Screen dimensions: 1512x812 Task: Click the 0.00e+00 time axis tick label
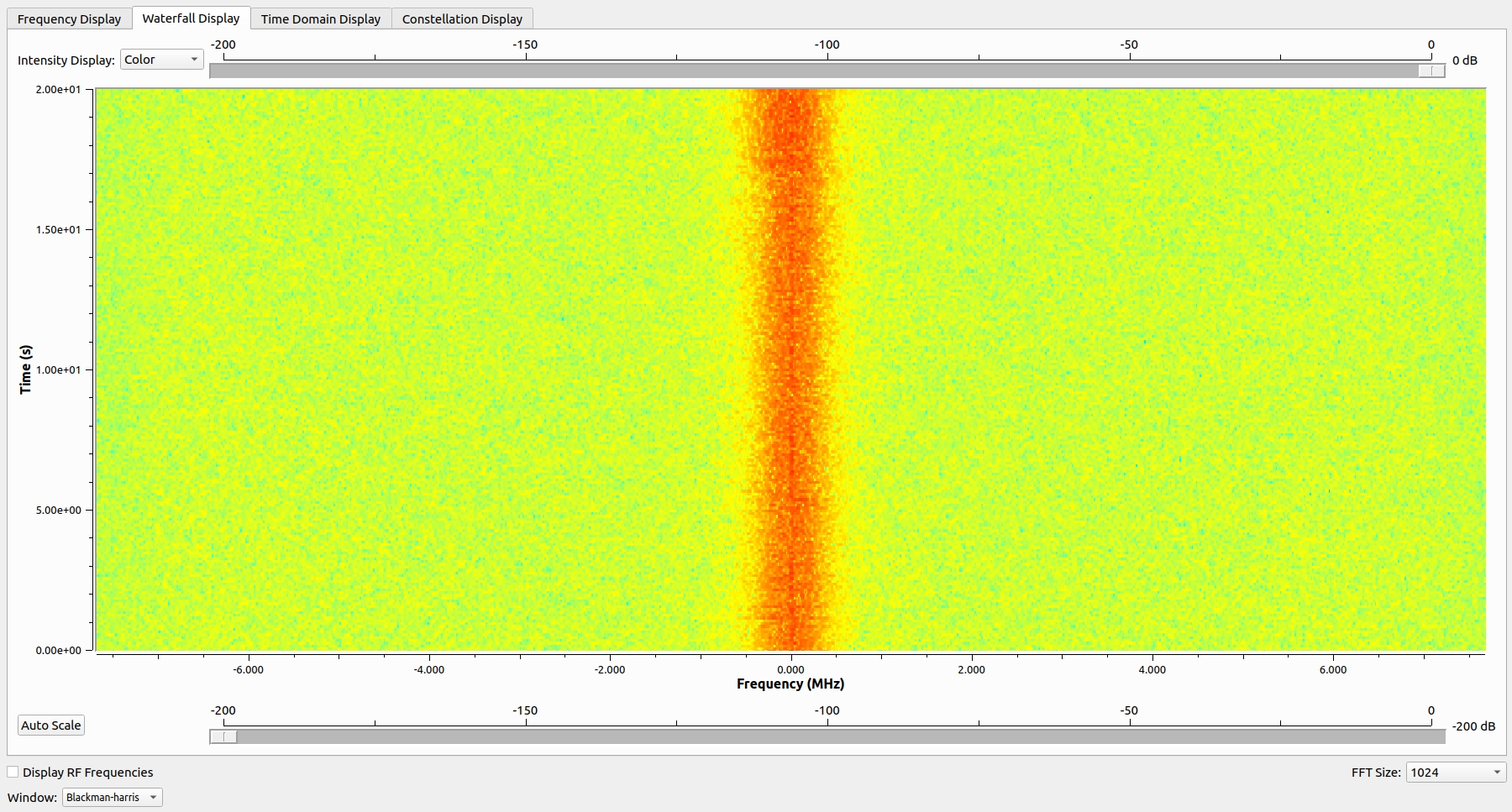click(58, 650)
